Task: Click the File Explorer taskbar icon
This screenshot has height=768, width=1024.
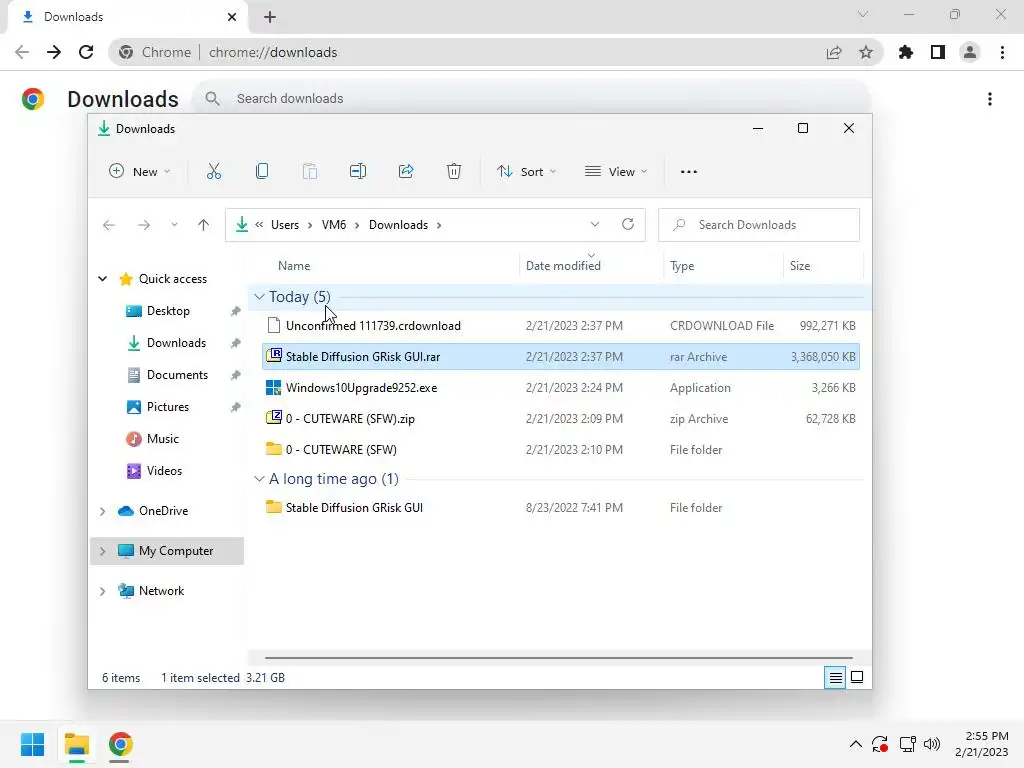Action: 77,744
